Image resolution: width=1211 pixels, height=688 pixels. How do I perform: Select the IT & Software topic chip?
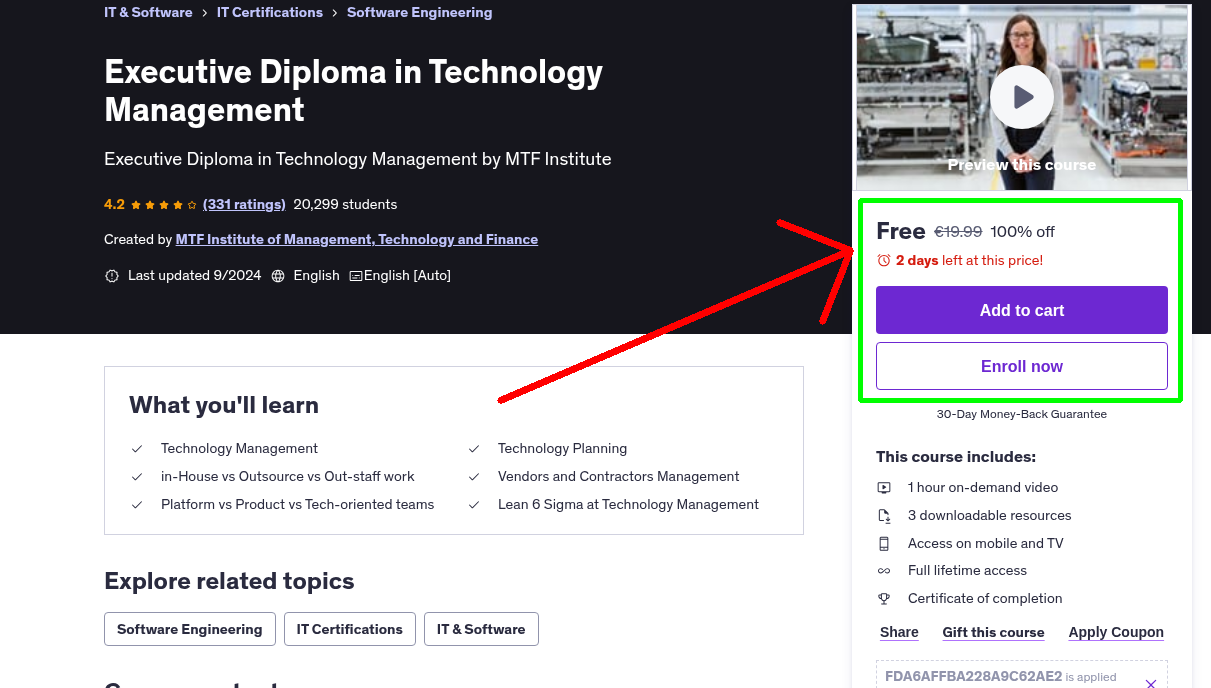tap(481, 629)
